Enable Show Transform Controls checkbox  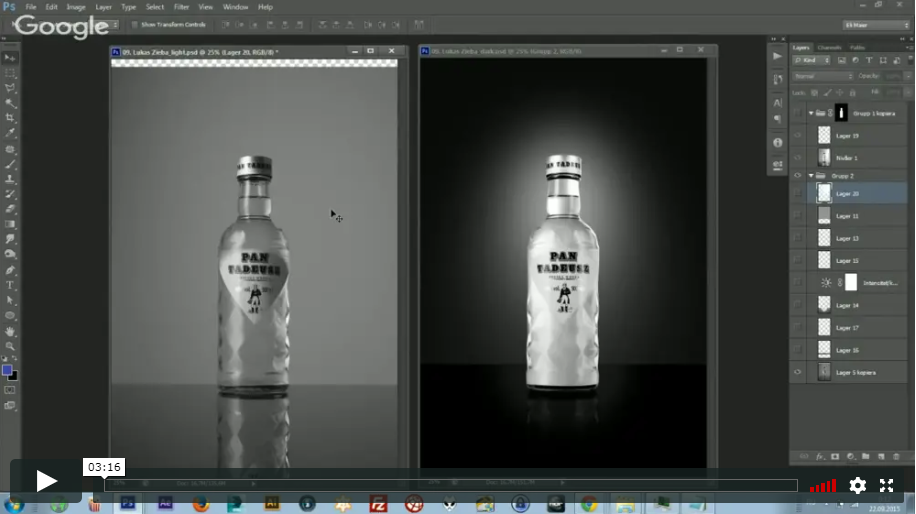[134, 25]
